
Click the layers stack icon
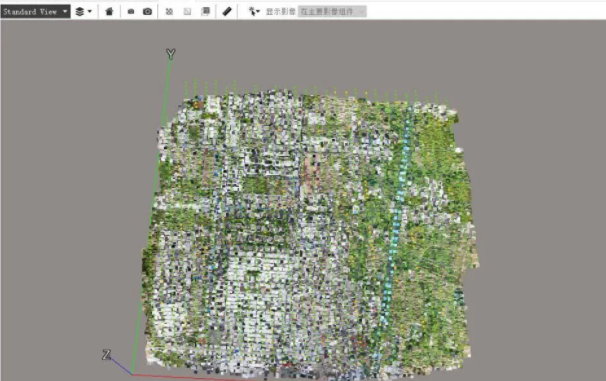(80, 12)
